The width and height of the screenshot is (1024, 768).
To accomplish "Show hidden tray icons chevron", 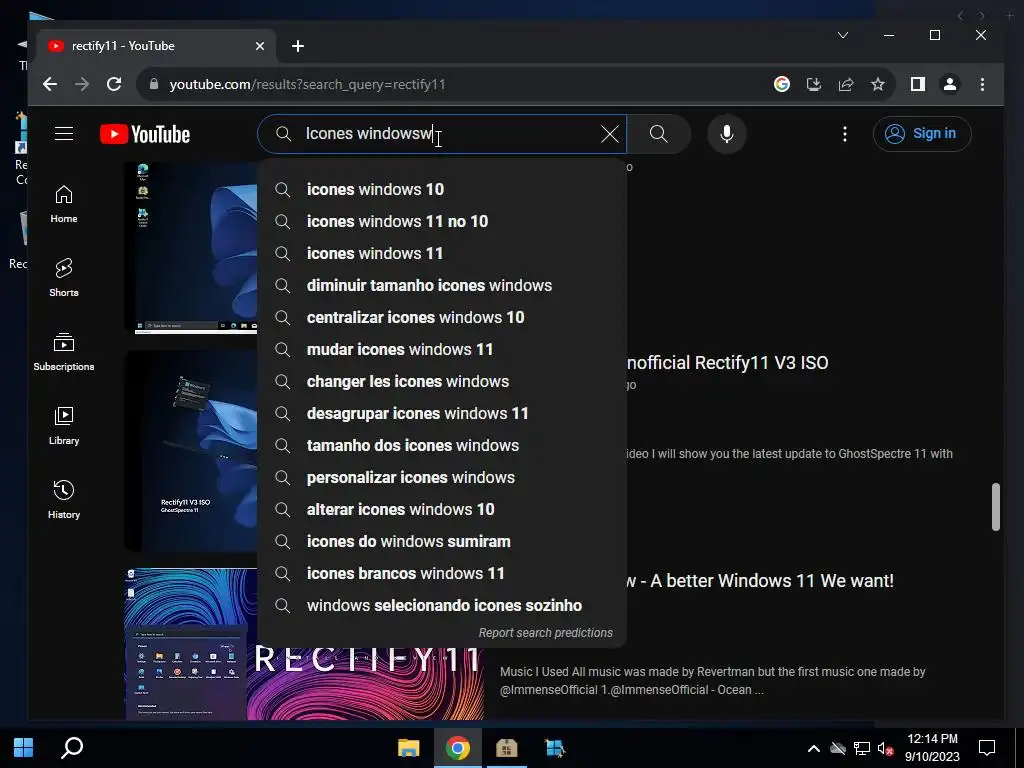I will tap(814, 748).
